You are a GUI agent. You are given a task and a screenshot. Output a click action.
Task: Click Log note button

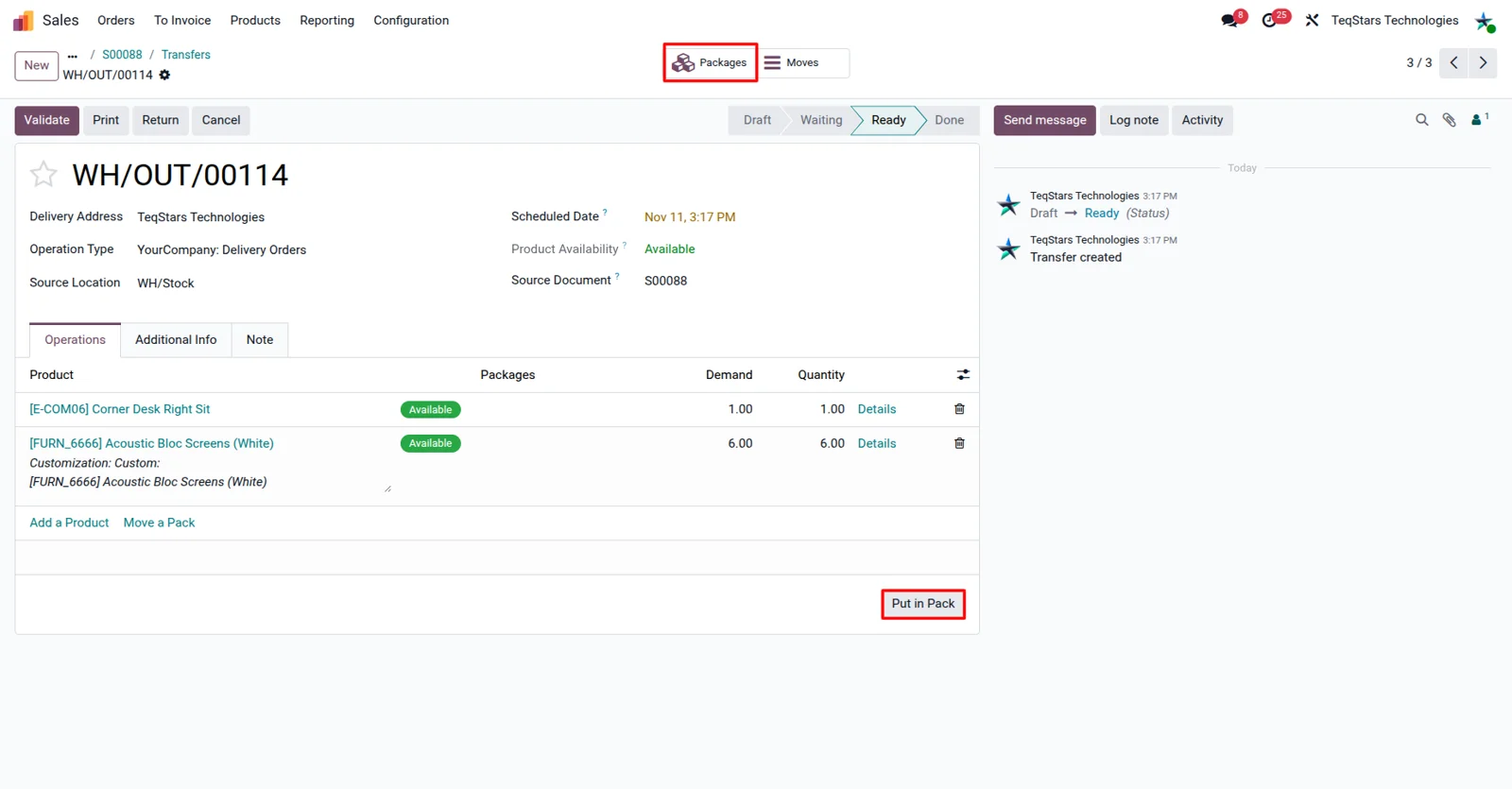1134,120
